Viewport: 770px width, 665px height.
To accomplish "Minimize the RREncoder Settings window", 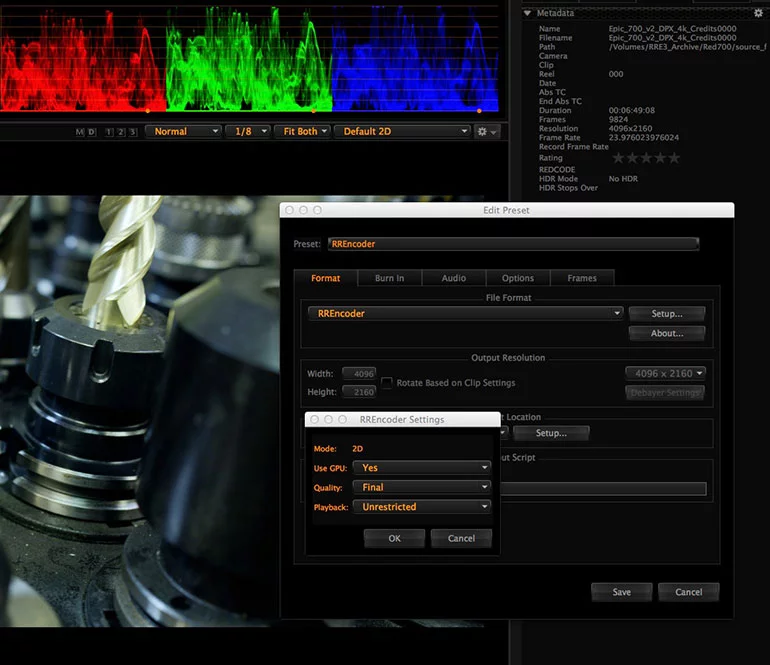I will pyautogui.click(x=329, y=419).
